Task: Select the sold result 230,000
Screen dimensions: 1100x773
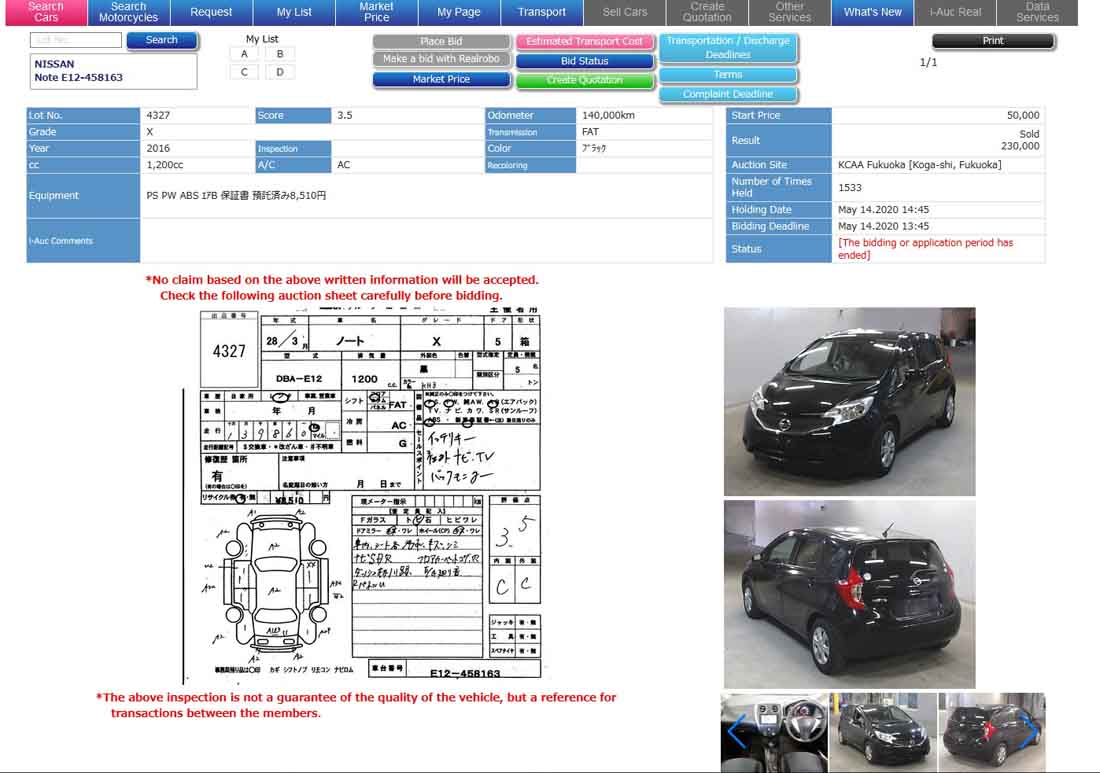Action: pos(1020,146)
